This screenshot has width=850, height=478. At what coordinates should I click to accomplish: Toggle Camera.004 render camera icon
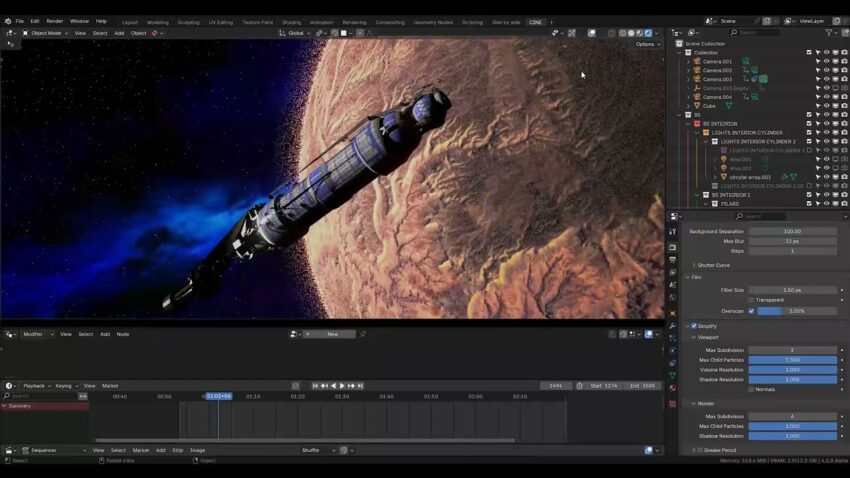coord(844,97)
